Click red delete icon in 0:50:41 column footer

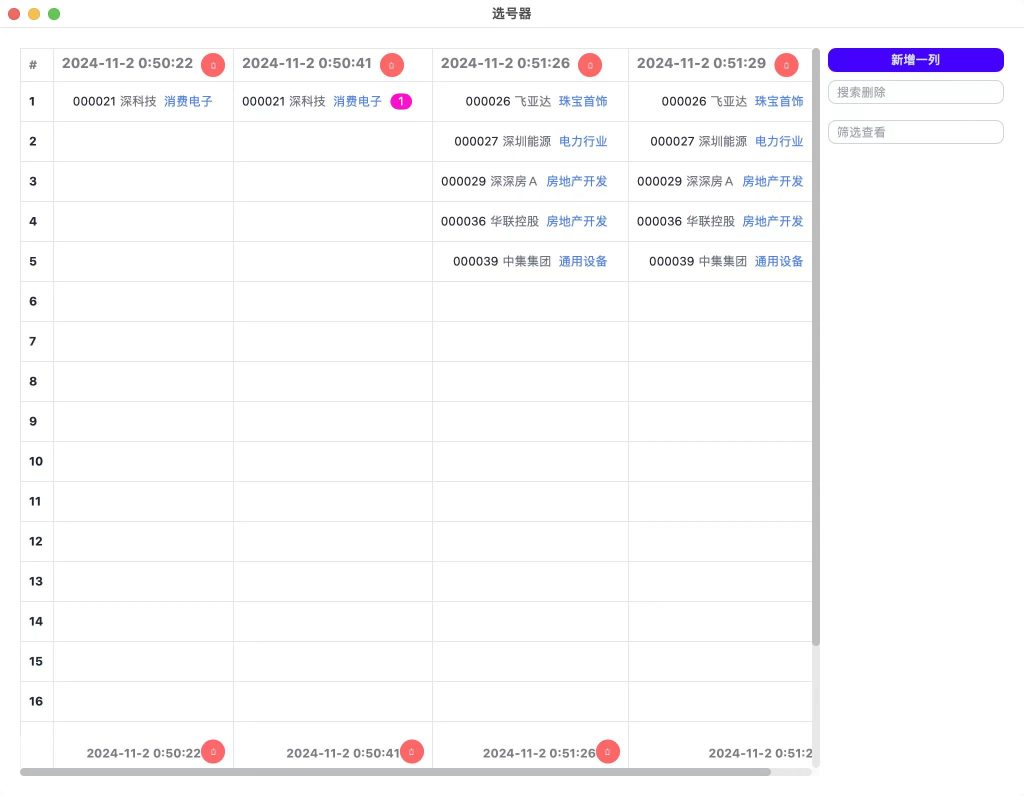point(412,752)
